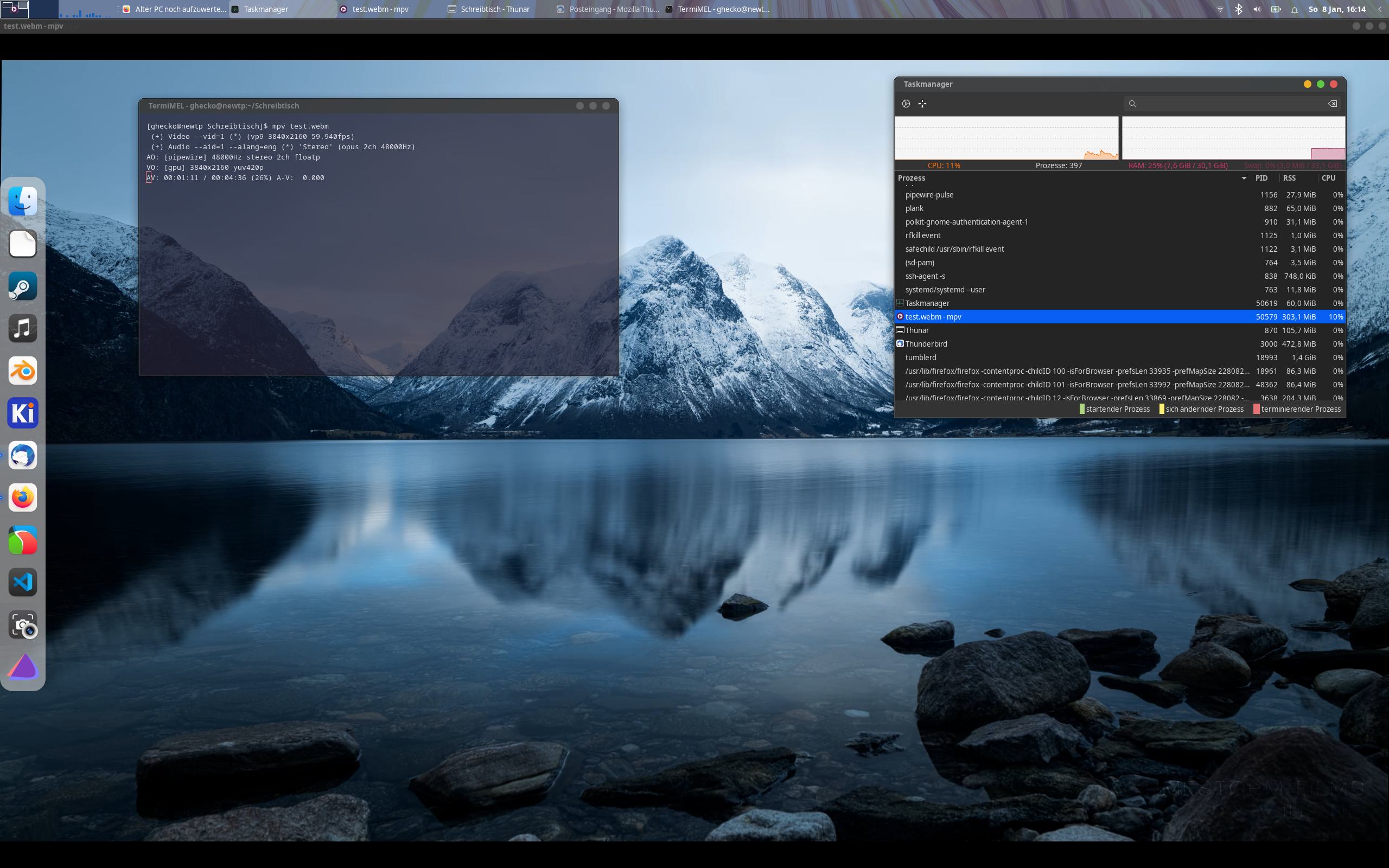
Task: Click the process search input field
Action: [1228, 104]
